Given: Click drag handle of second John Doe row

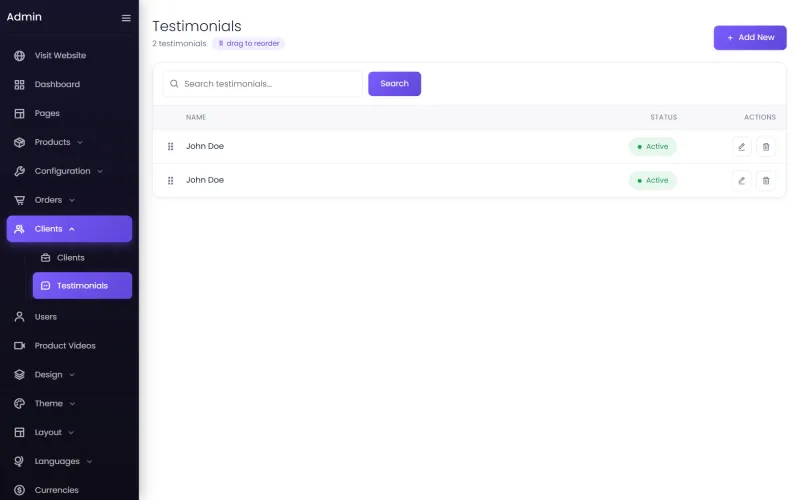Looking at the screenshot, I should click(x=170, y=181).
